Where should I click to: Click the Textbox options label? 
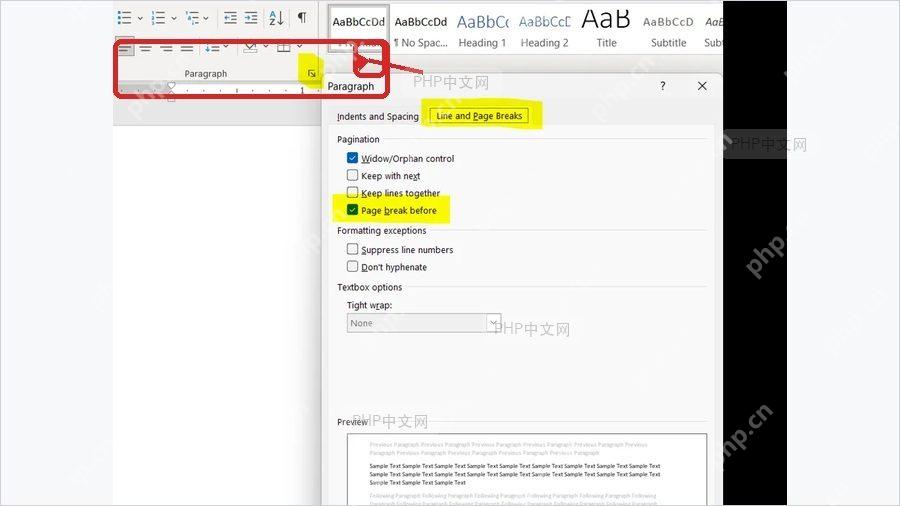coord(370,287)
